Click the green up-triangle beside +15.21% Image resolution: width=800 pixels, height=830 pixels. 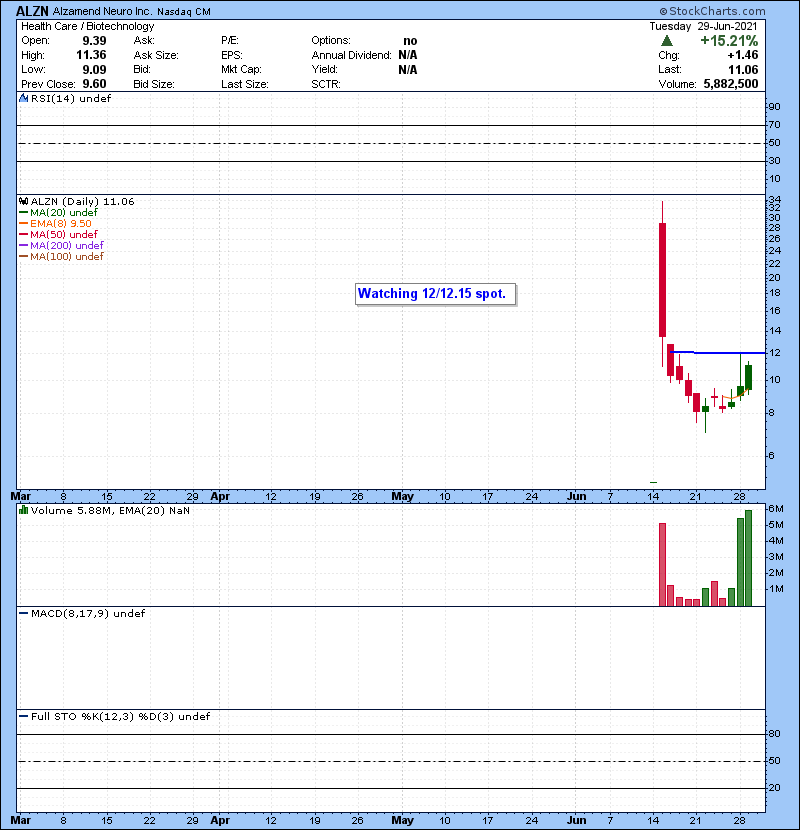[667, 41]
